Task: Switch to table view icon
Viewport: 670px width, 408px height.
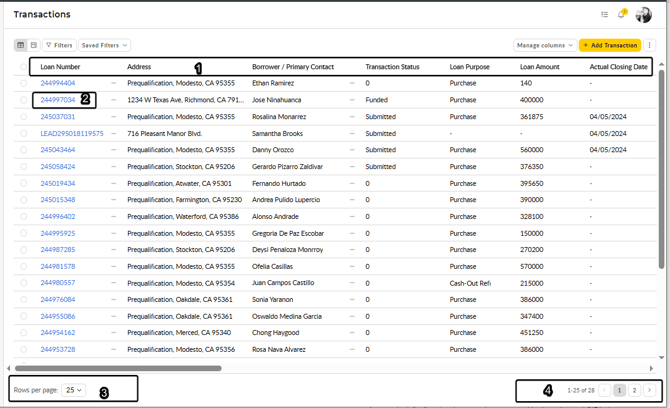Action: pyautogui.click(x=21, y=45)
